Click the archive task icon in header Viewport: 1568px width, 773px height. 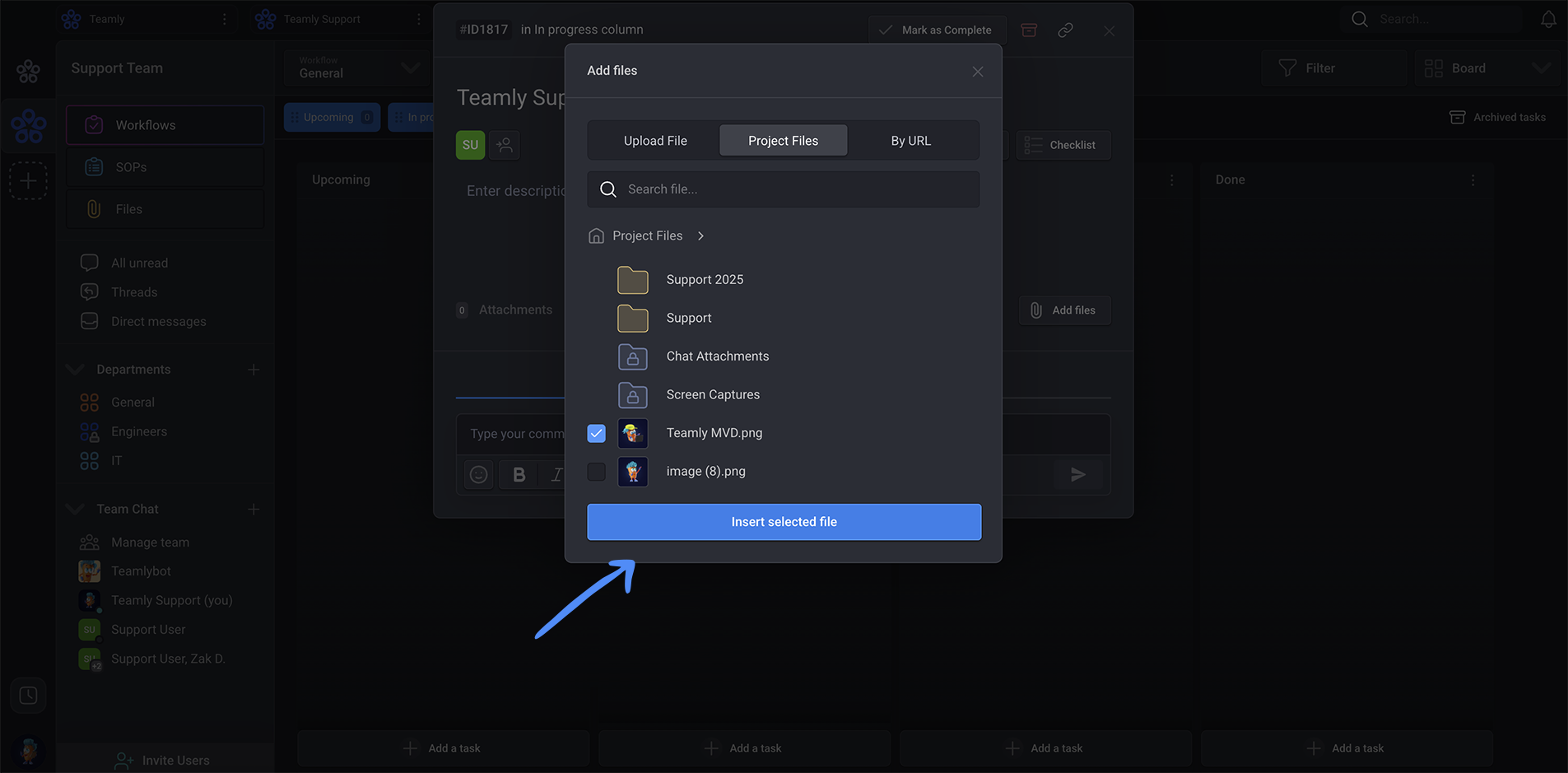click(x=1029, y=30)
